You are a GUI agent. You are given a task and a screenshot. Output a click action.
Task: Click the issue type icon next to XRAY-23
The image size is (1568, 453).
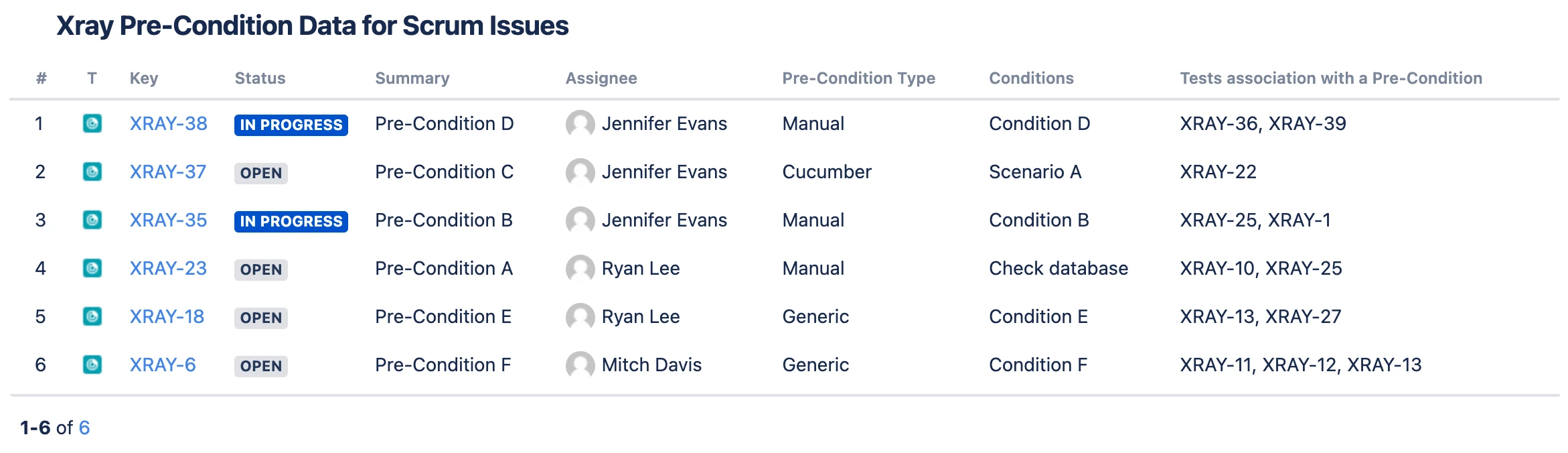(92, 269)
